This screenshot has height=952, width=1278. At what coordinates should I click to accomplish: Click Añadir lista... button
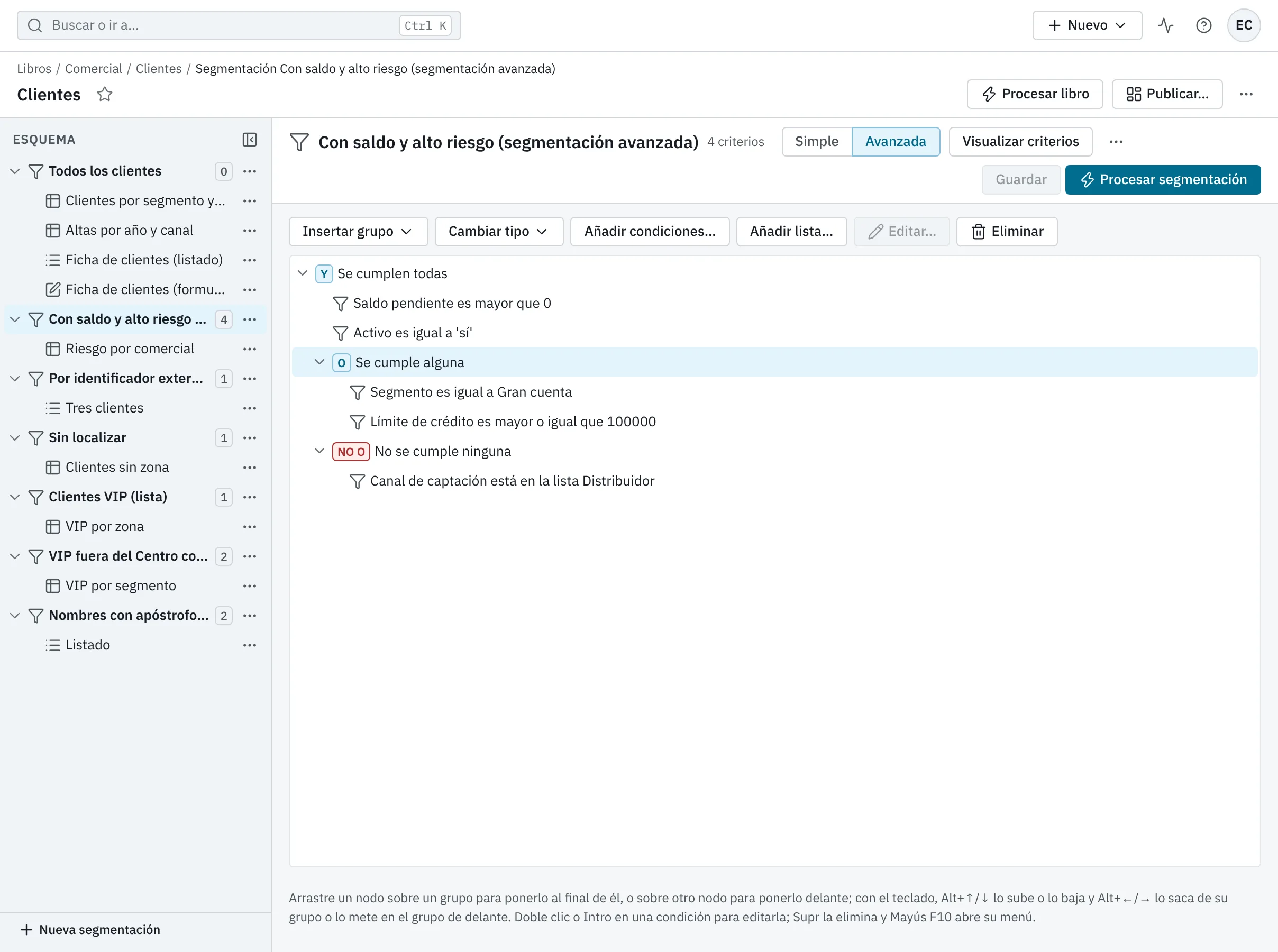[791, 232]
